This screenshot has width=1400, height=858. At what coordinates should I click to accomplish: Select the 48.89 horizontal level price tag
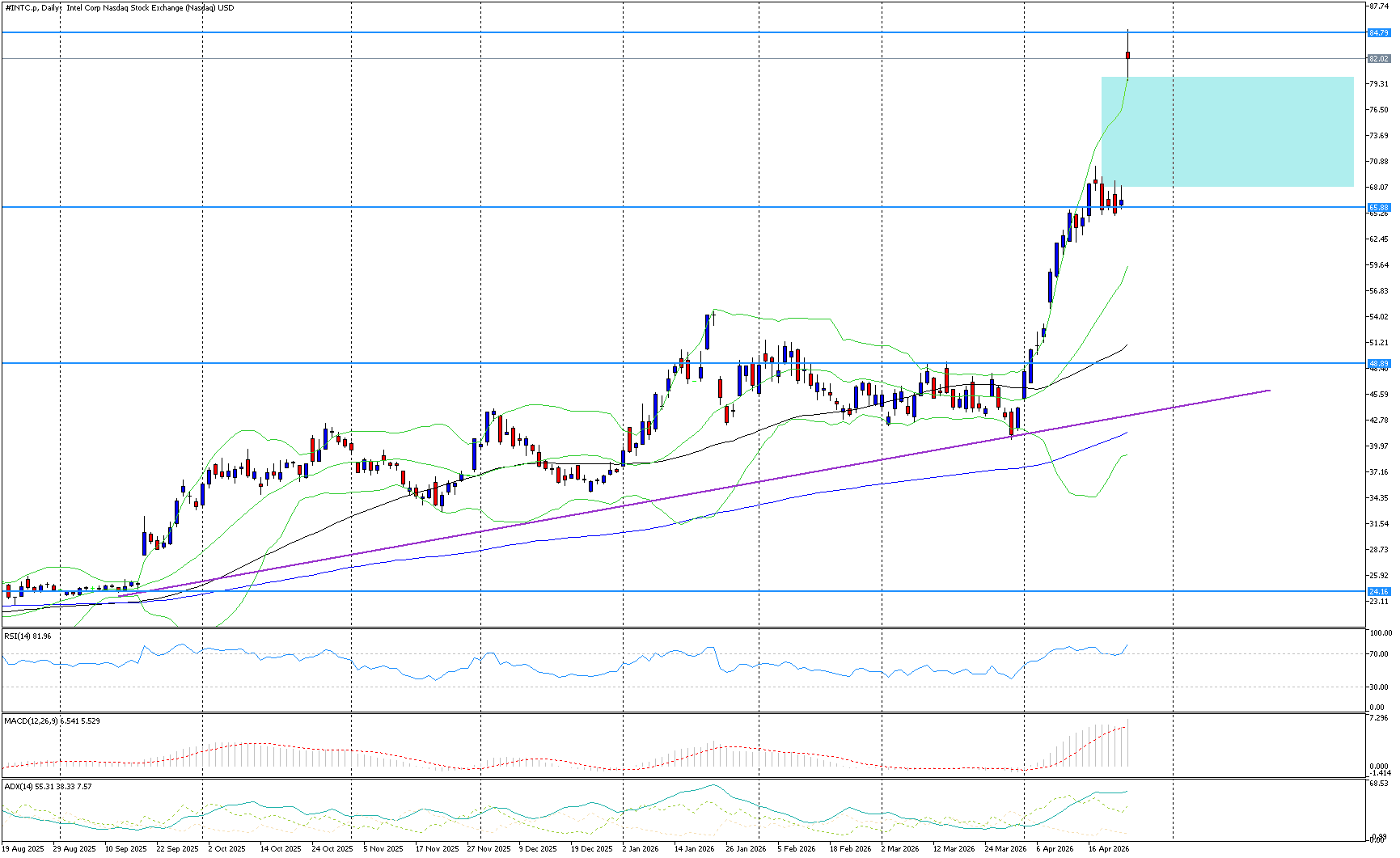coord(1378,364)
